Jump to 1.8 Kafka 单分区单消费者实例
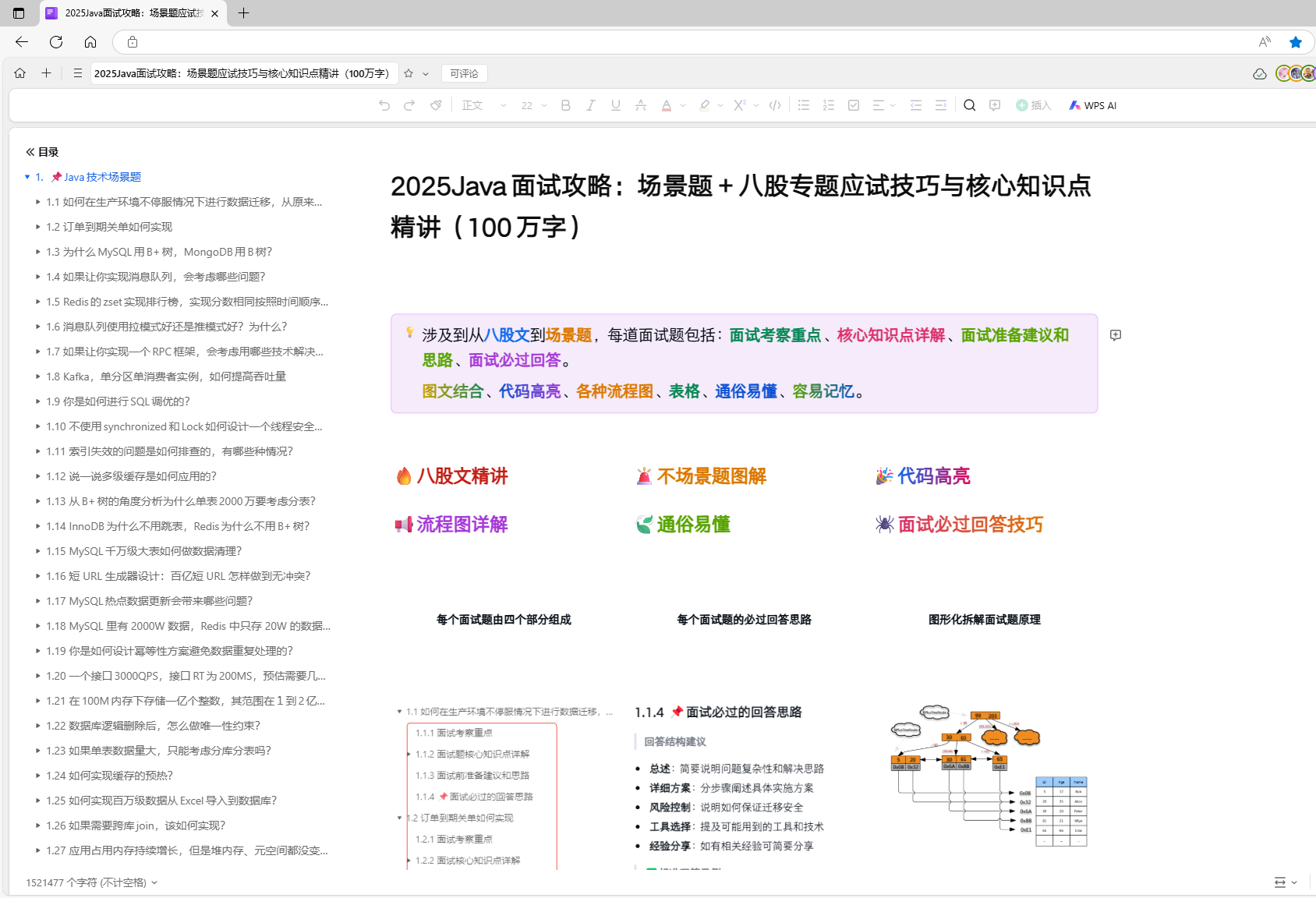This screenshot has height=898, width=1316. 166,377
